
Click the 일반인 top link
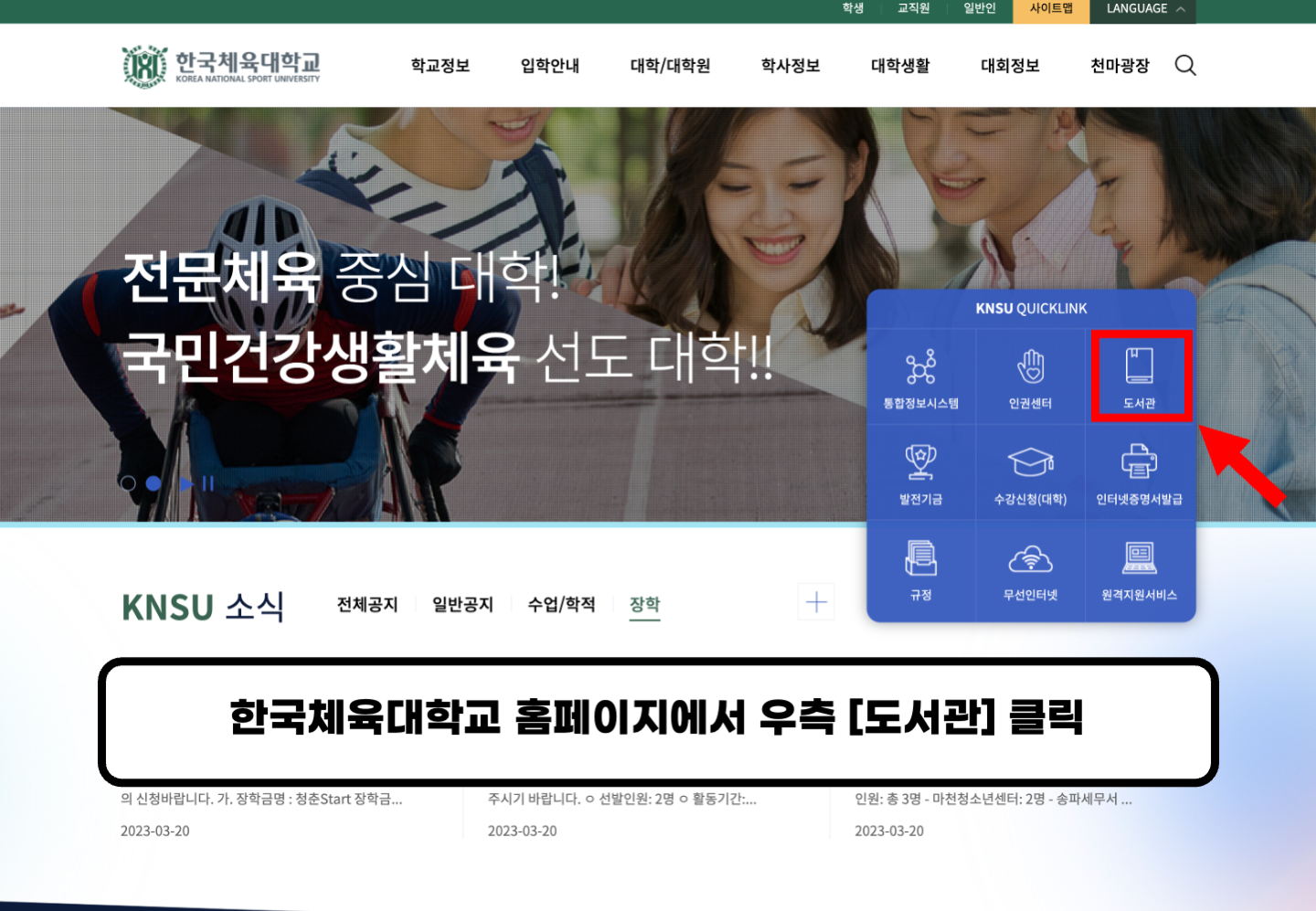pyautogui.click(x=980, y=8)
